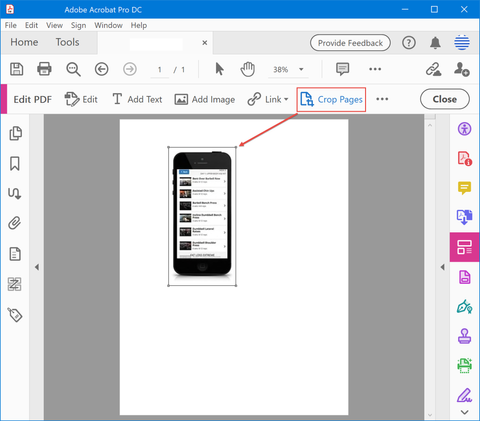Open the Fill & Sign pen tool

pos(464,395)
